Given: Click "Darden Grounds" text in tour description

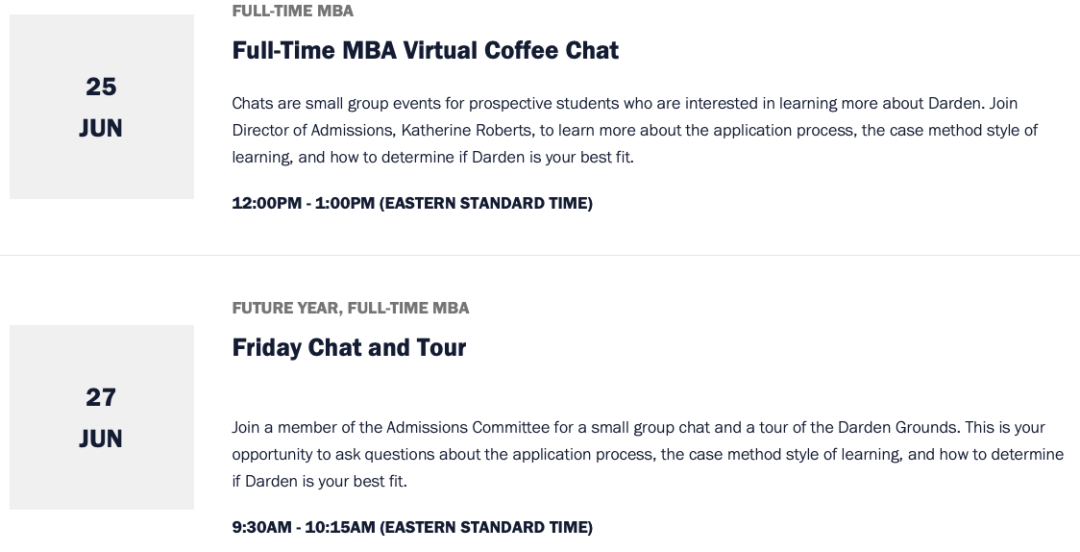Looking at the screenshot, I should [x=897, y=427].
